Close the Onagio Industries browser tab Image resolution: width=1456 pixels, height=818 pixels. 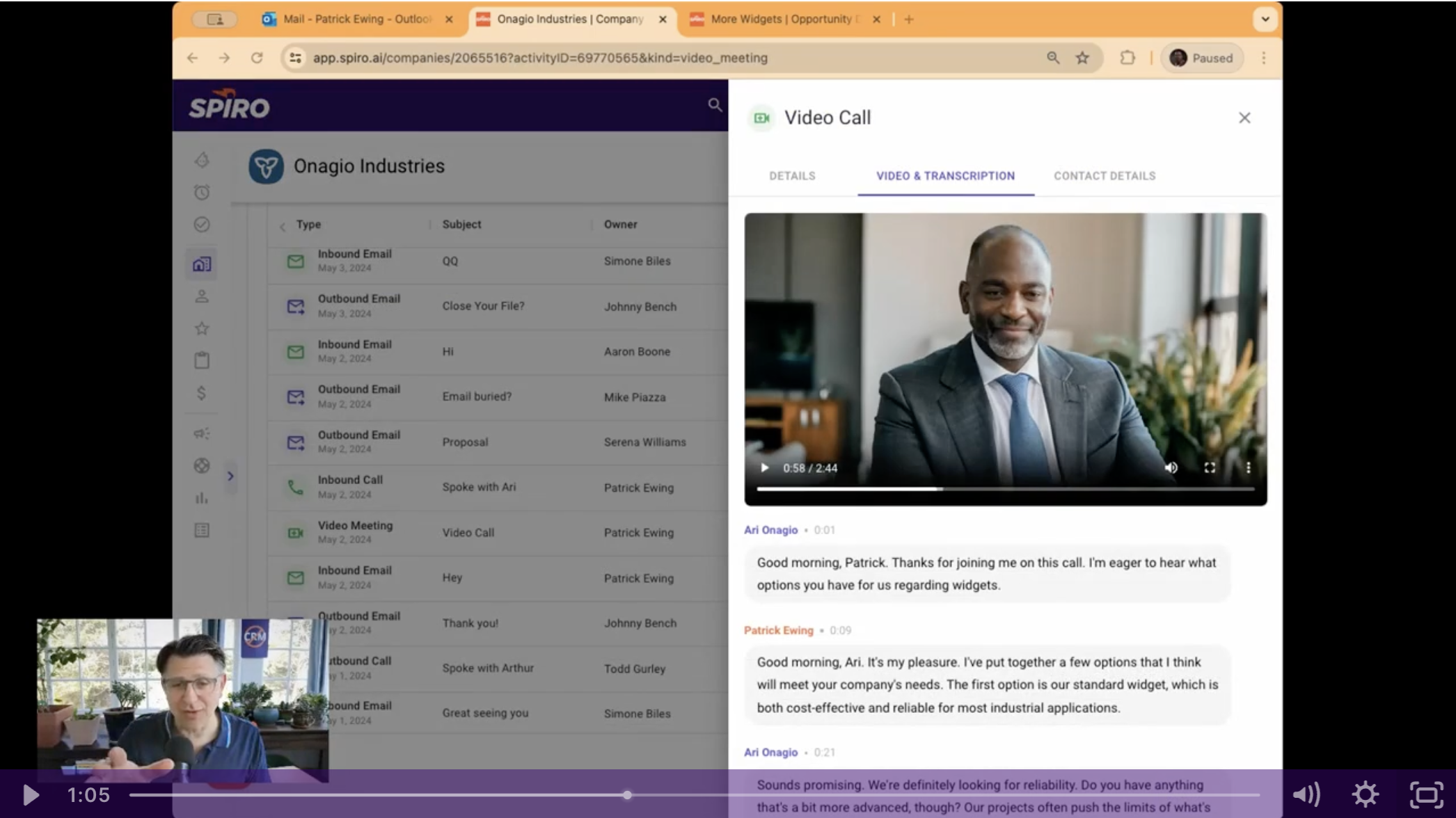point(663,19)
